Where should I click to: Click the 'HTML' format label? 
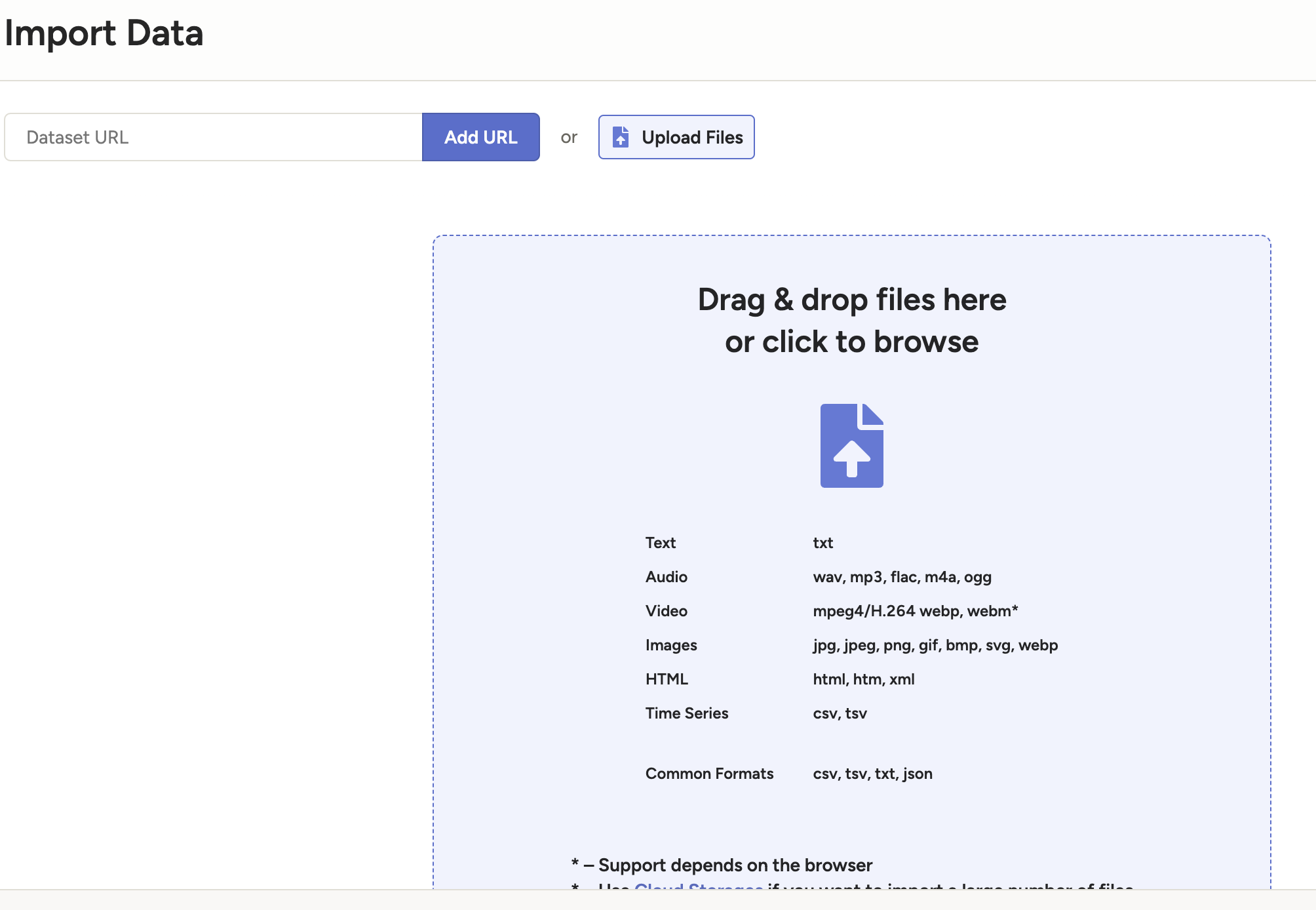pyautogui.click(x=667, y=679)
